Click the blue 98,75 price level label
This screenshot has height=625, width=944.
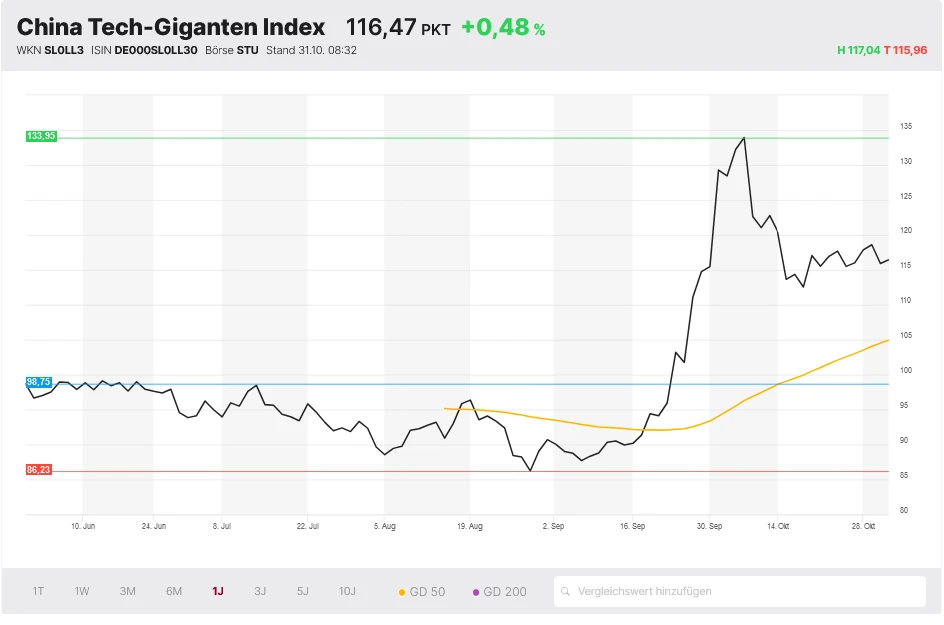(x=41, y=382)
